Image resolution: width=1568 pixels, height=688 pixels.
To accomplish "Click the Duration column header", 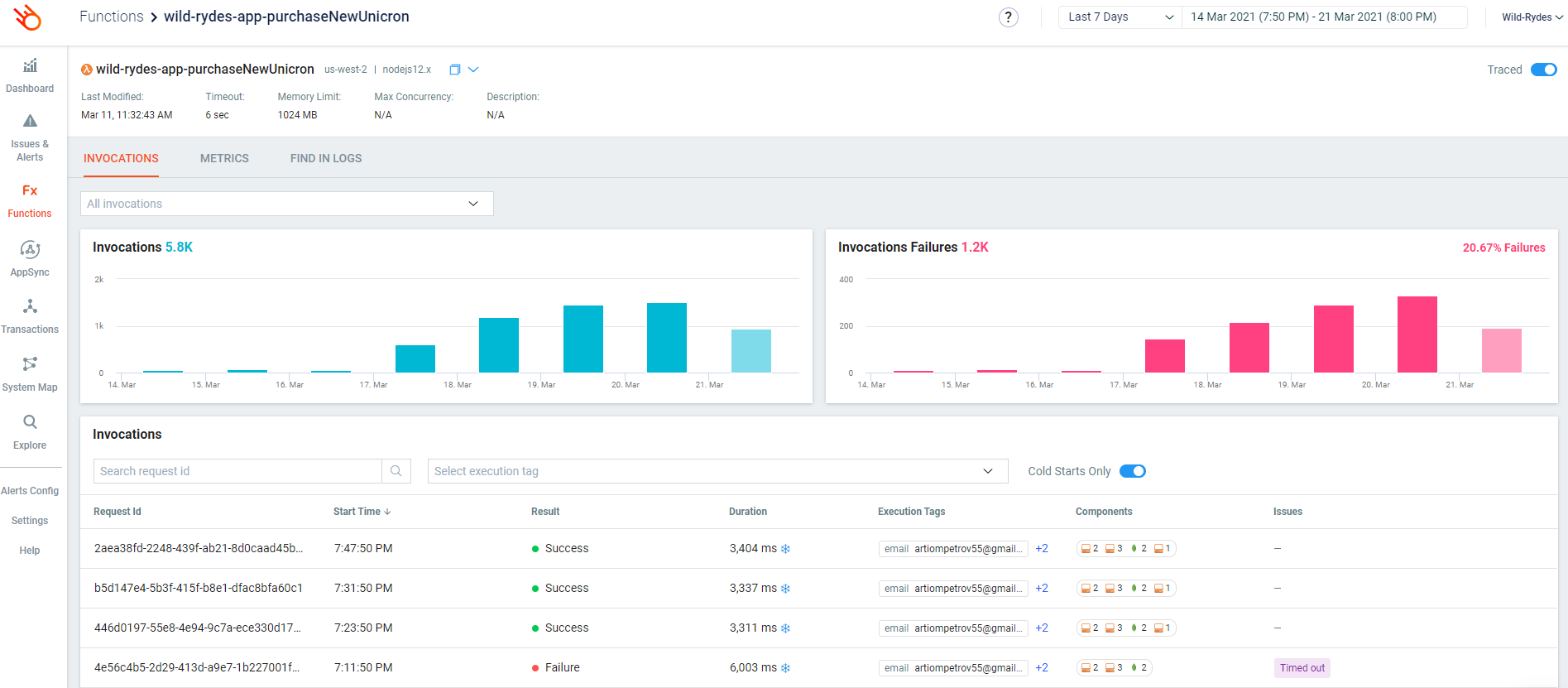I will 748,512.
